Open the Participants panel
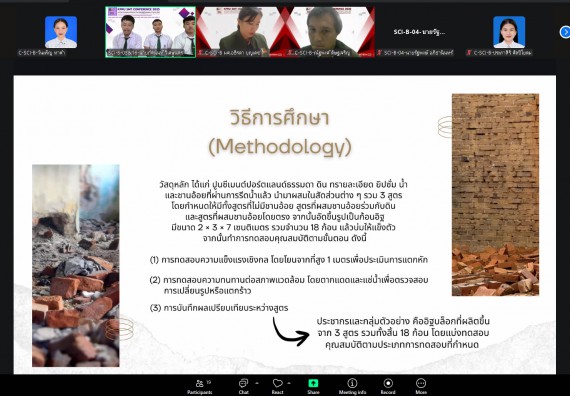This screenshot has height=396, width=570. 199,386
